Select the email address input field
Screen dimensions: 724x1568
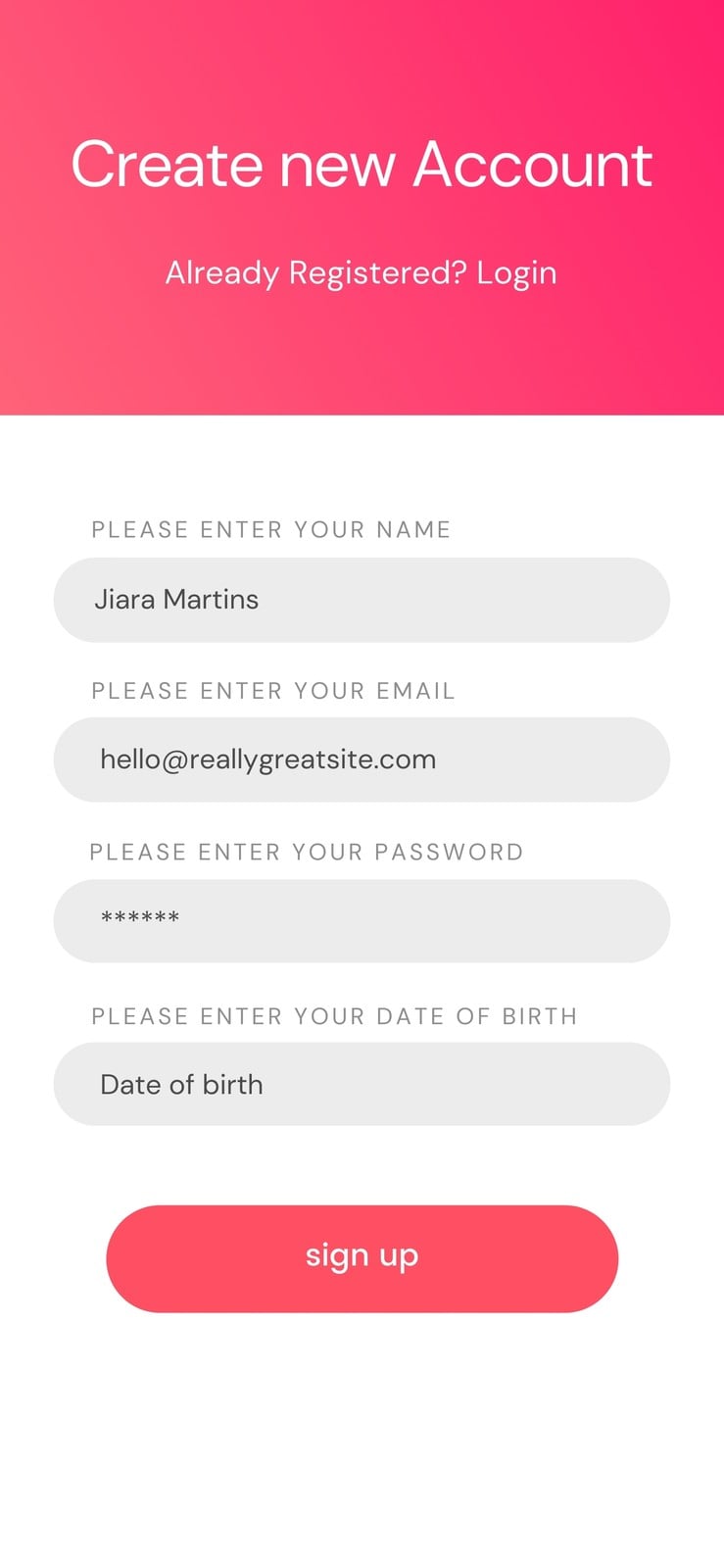tap(362, 759)
